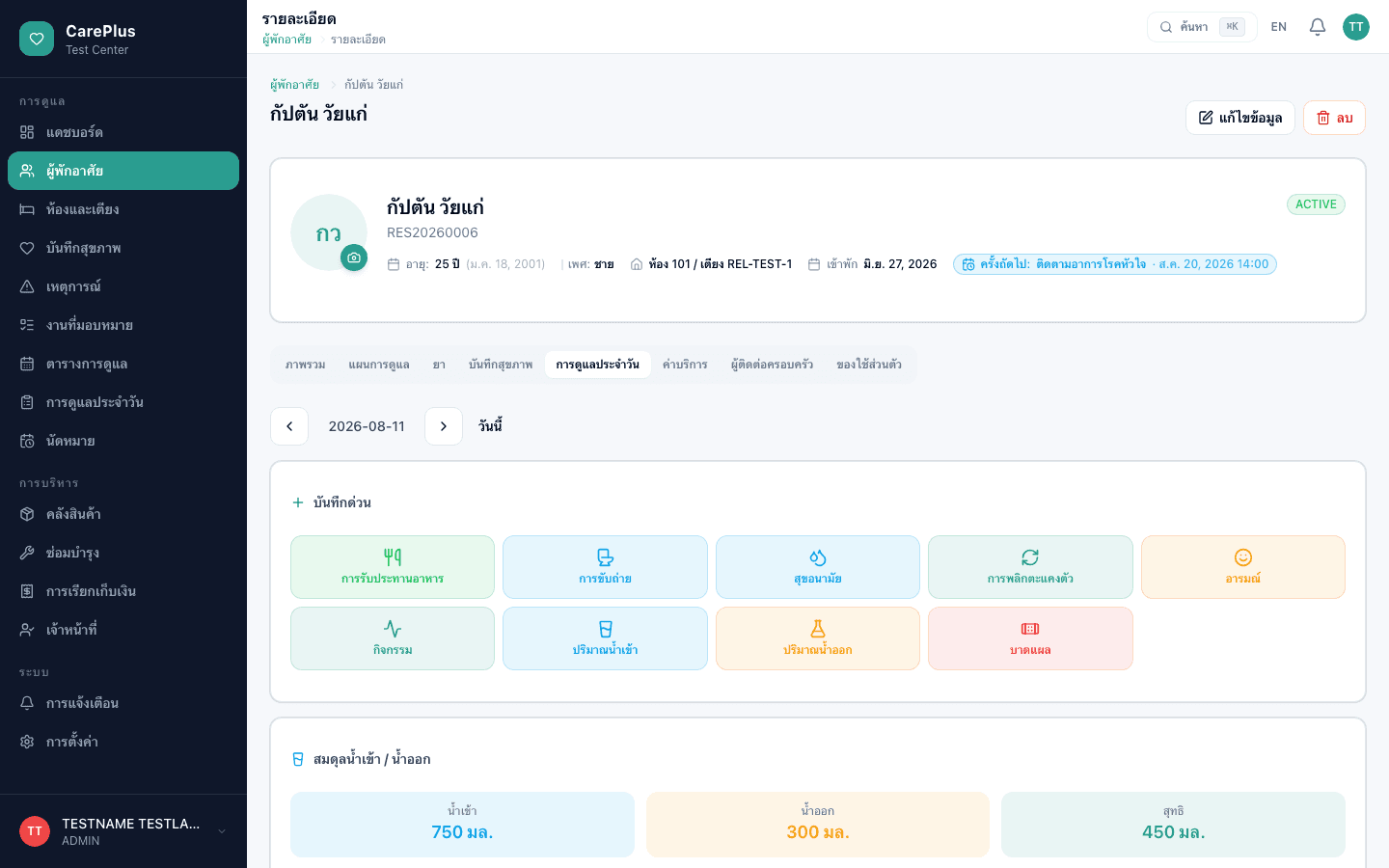Switch to the ภาพรวม tab
1389x868 pixels.
tap(306, 365)
